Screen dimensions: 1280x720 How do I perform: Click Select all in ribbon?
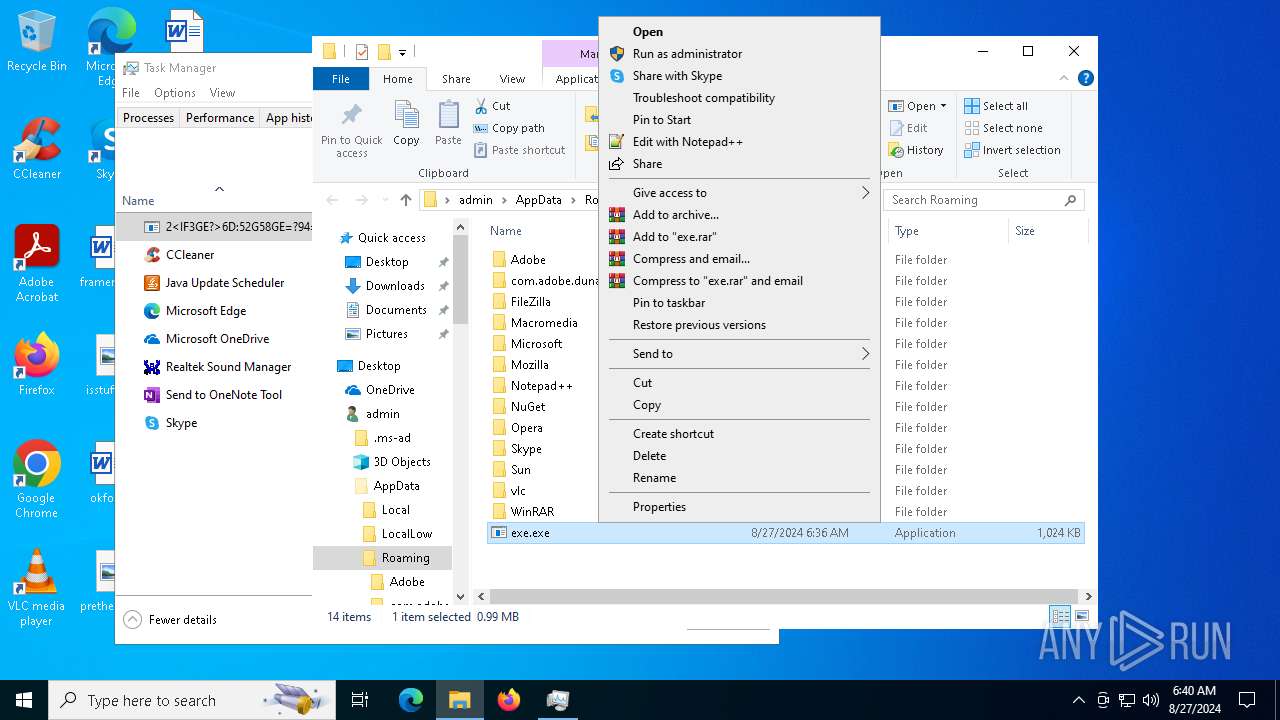[x=996, y=106]
